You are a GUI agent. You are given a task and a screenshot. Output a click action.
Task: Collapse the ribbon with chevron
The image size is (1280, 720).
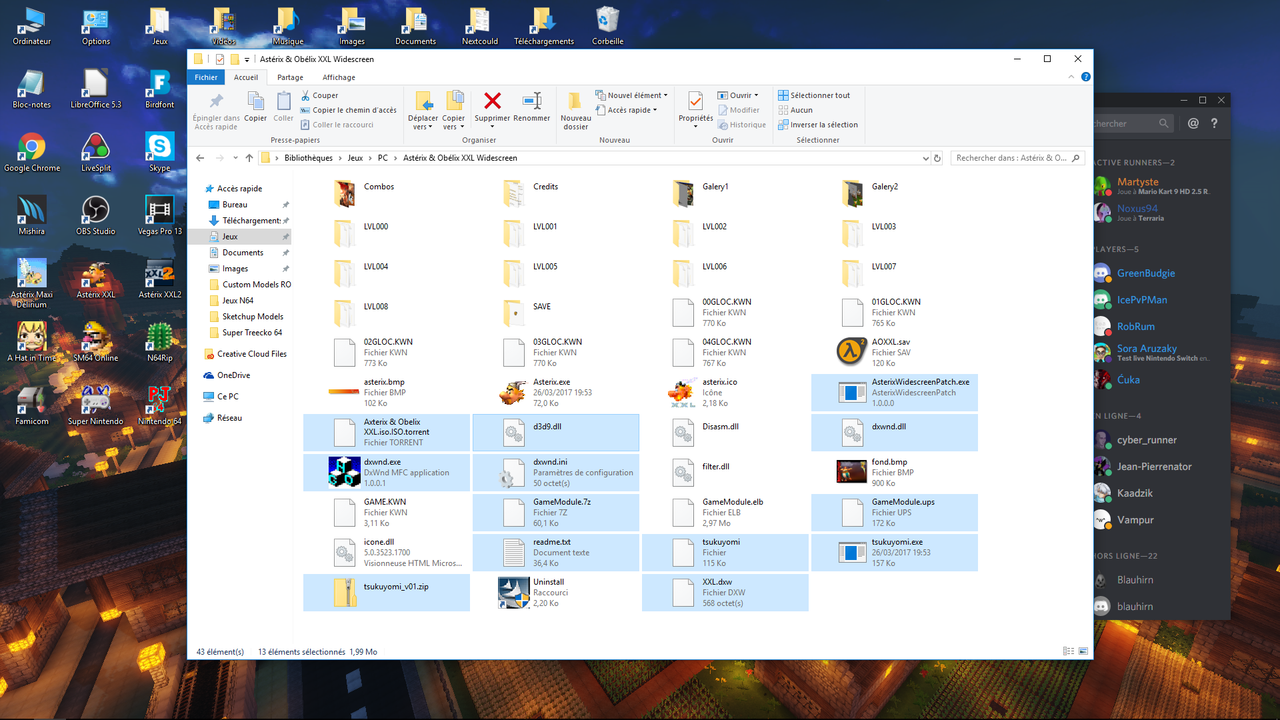coord(1069,77)
